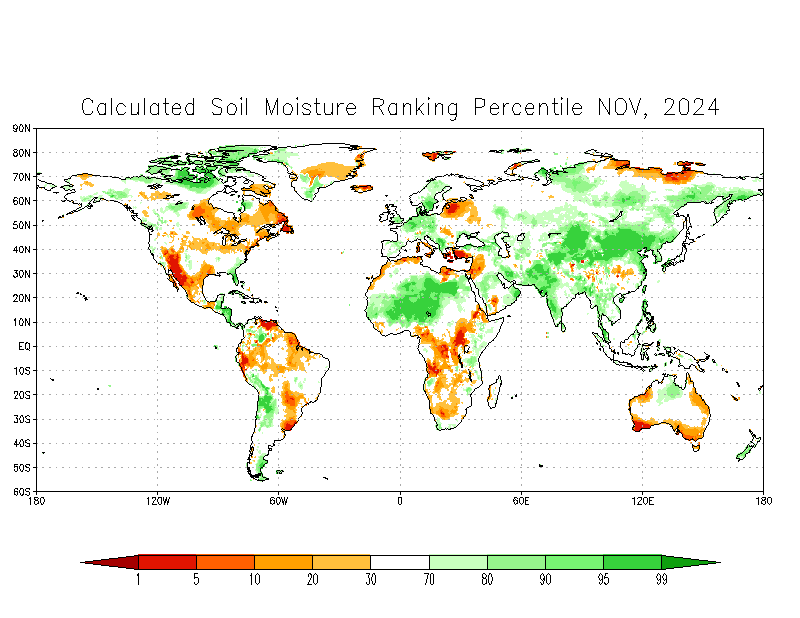Click on Madagascar on the map
Screen dimensions: 800x618
click(494, 392)
